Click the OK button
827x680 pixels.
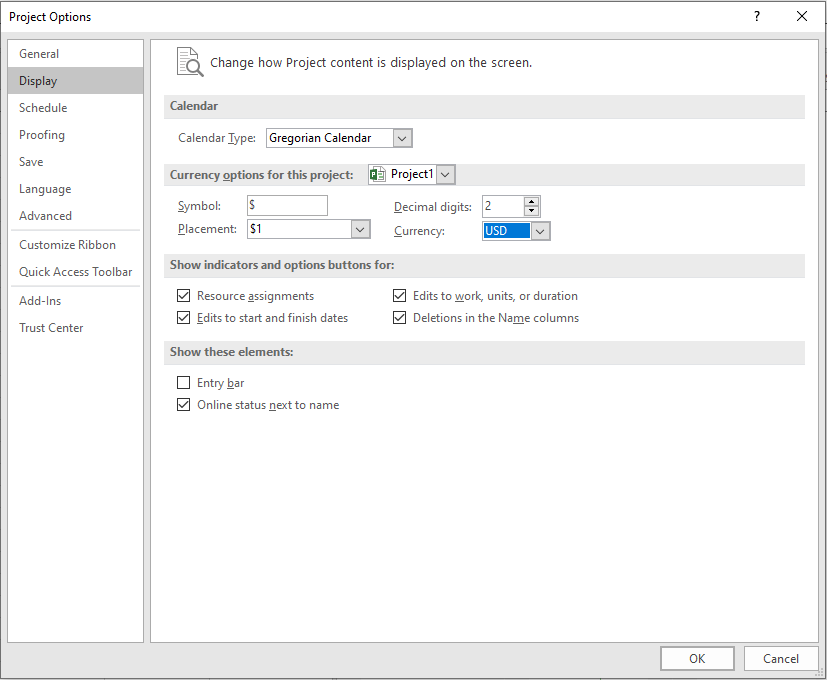pos(697,658)
